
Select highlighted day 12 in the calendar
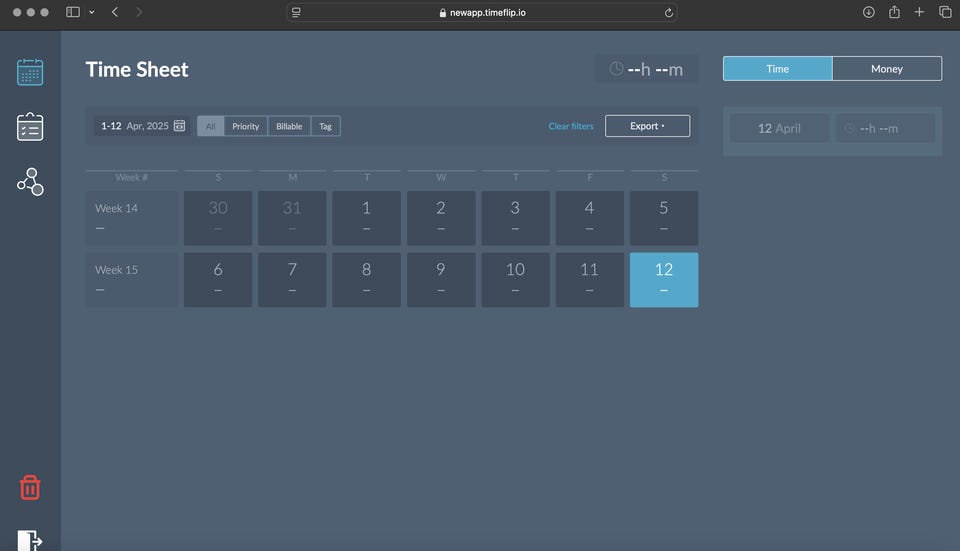[664, 280]
